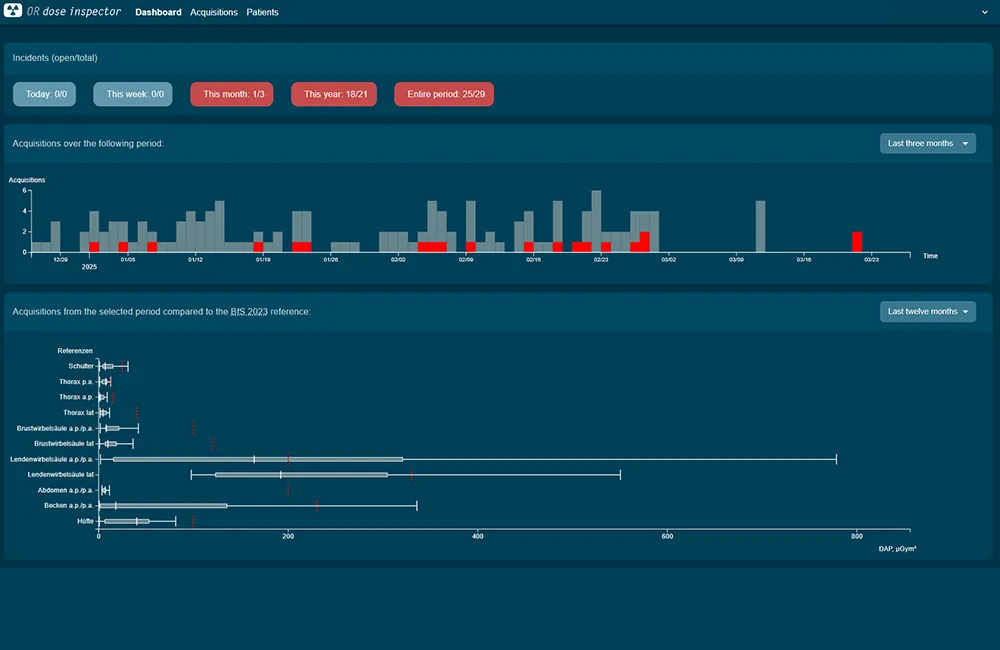The width and height of the screenshot is (1000, 650).
Task: Select the isolated red bar near 03/23
Action: (x=856, y=241)
